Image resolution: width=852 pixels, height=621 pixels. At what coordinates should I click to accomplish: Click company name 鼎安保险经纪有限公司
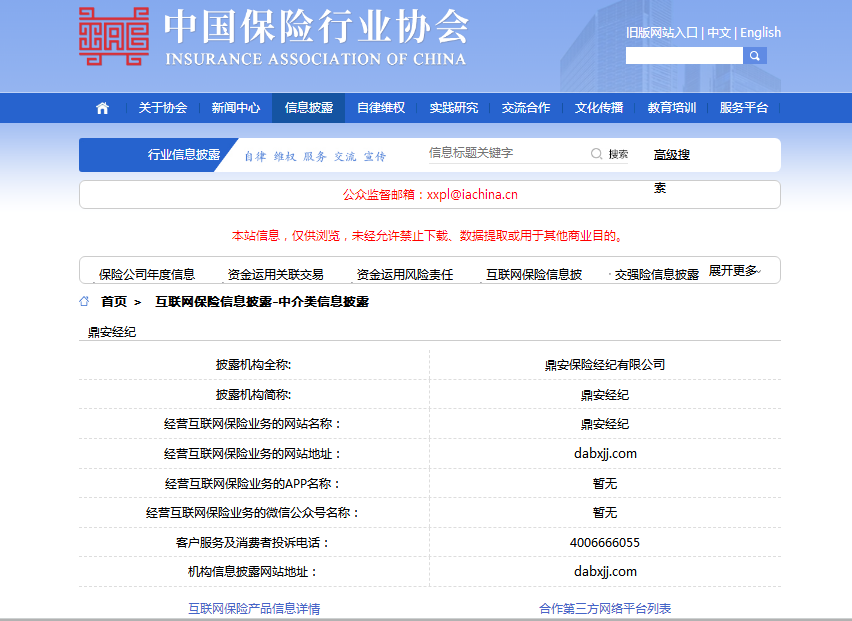[x=605, y=365]
